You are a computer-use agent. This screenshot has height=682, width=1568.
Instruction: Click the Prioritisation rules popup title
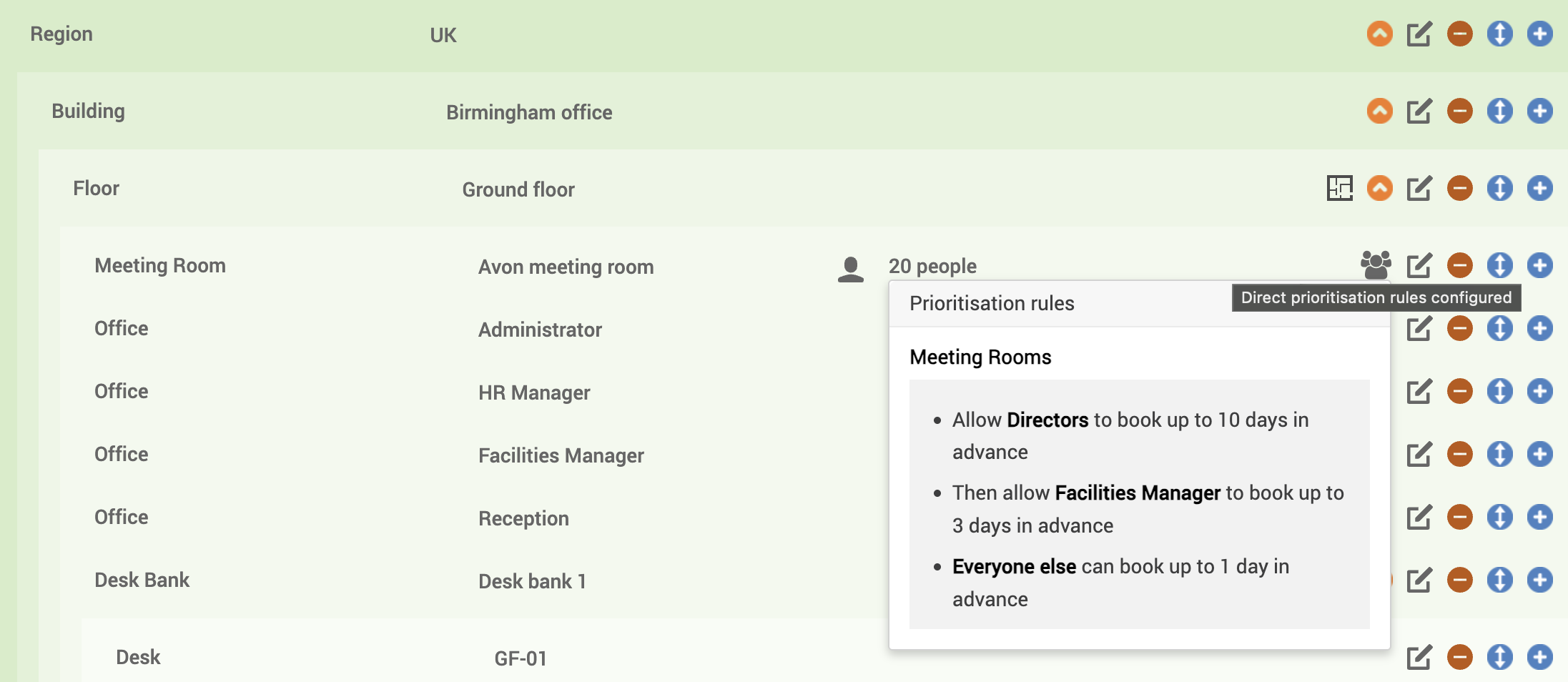tap(992, 303)
